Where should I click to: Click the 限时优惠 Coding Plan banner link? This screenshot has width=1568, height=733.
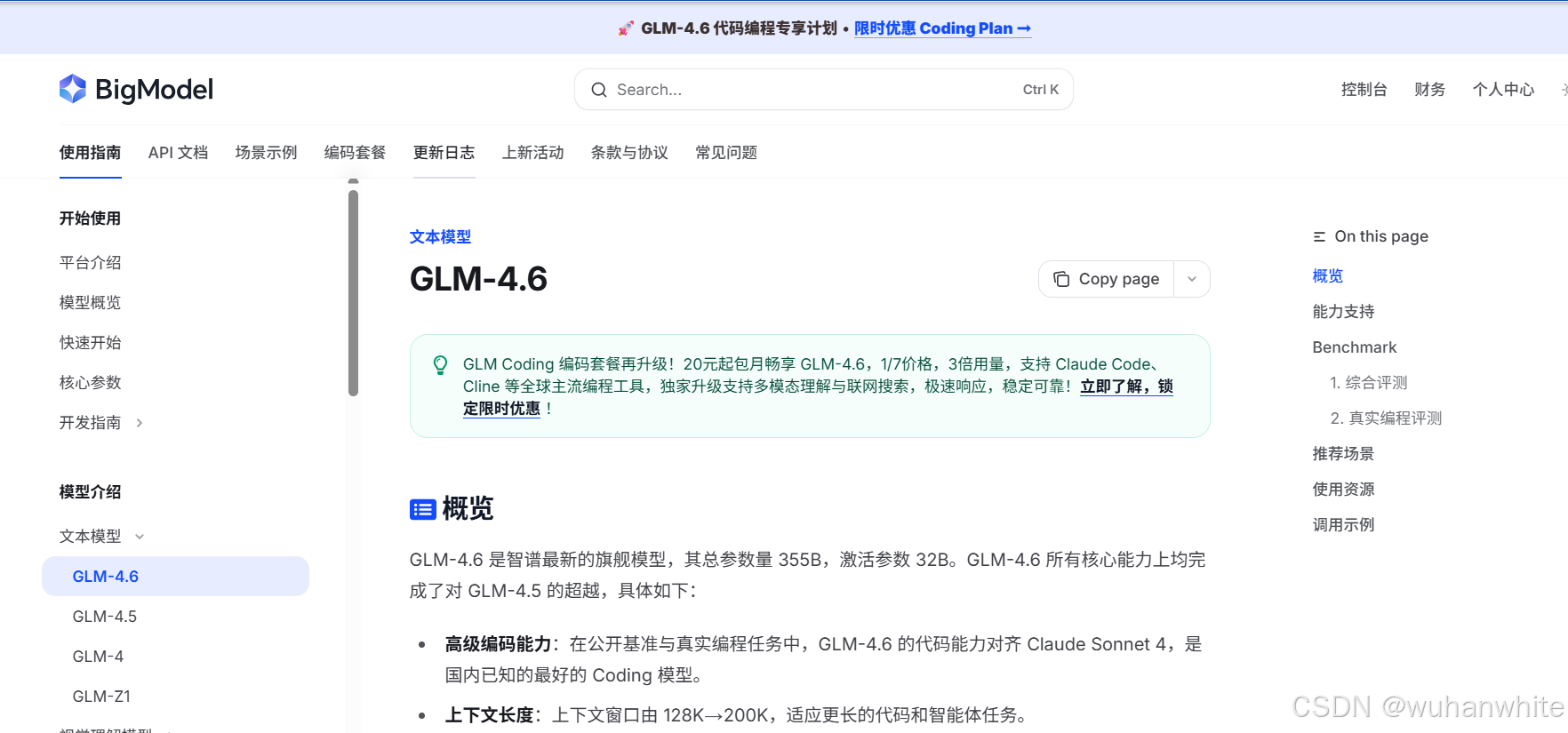(943, 28)
